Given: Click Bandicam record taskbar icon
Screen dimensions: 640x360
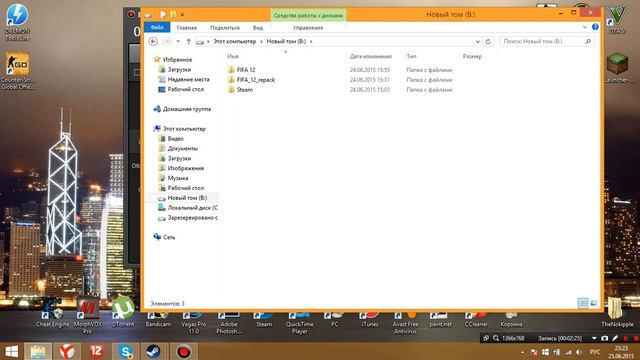Looking at the screenshot, I should 184,351.
